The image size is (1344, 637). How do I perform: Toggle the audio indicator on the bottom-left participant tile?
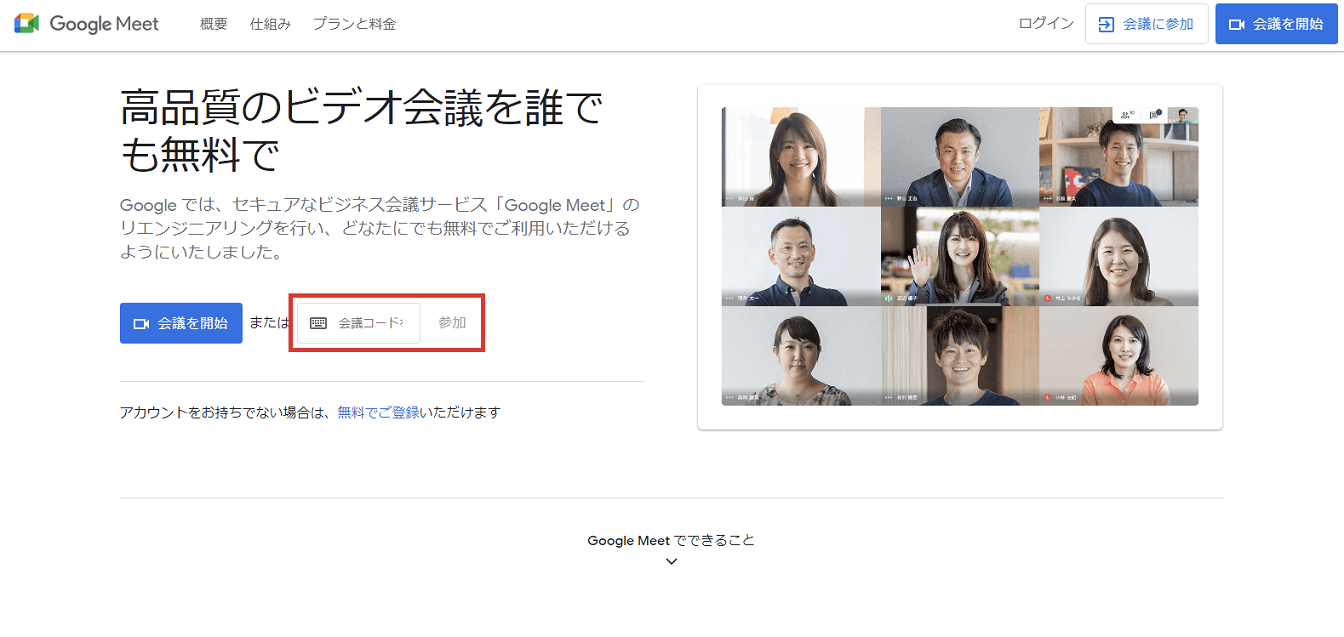[x=727, y=396]
